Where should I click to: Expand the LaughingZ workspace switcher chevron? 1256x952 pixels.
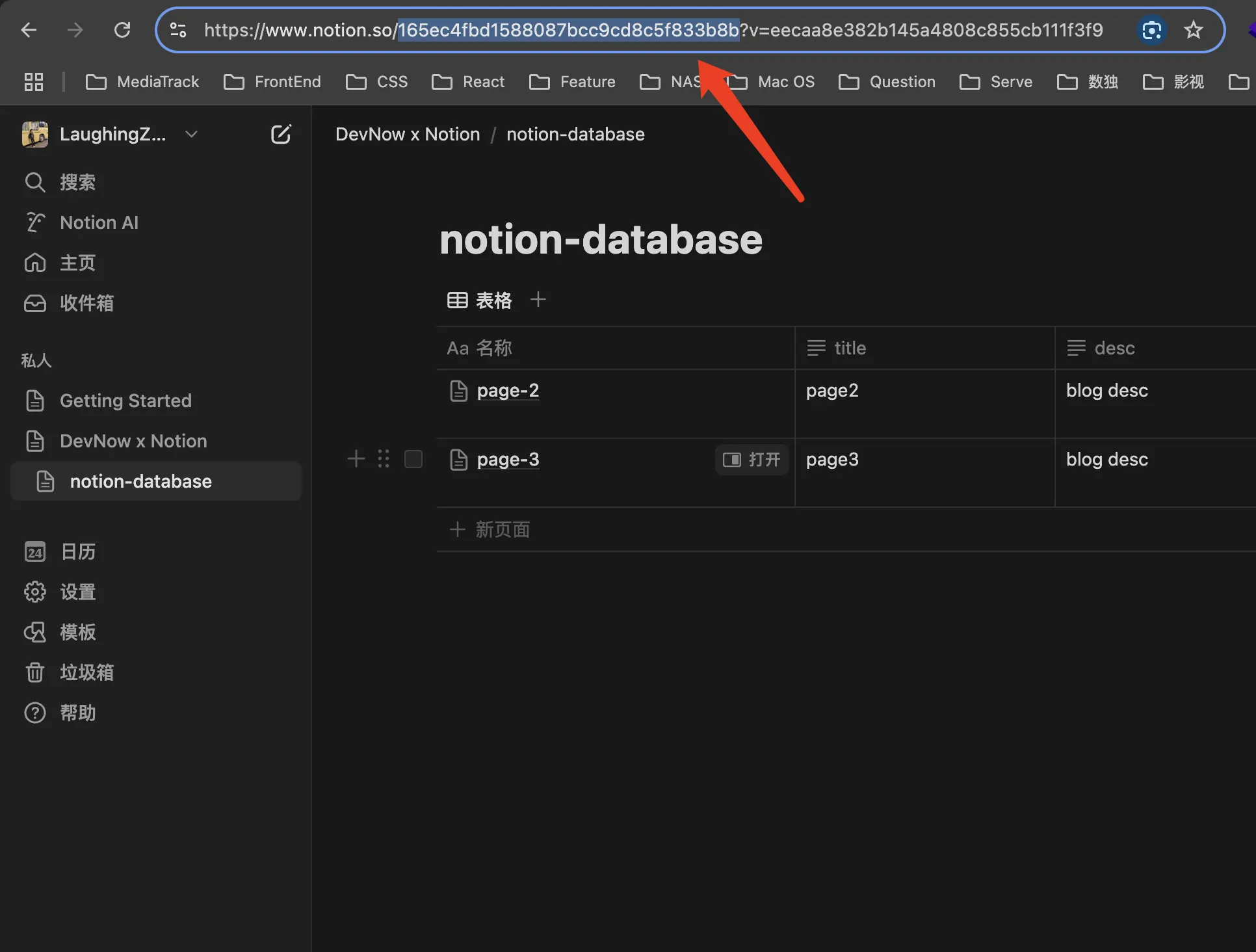pyautogui.click(x=191, y=135)
